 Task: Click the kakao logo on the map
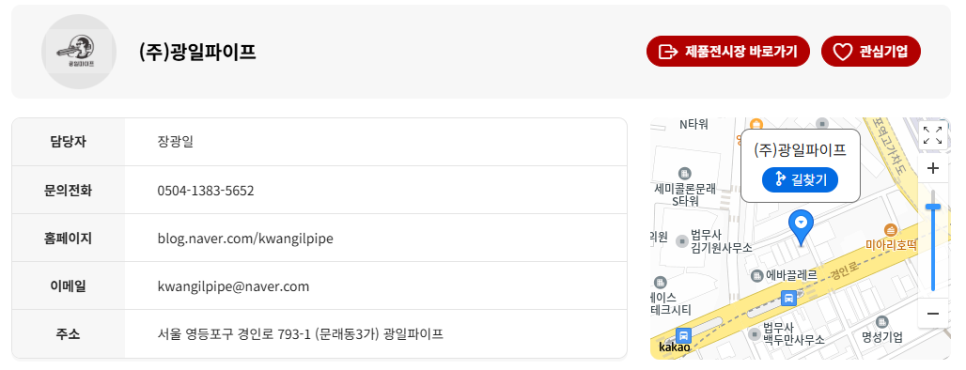[673, 348]
